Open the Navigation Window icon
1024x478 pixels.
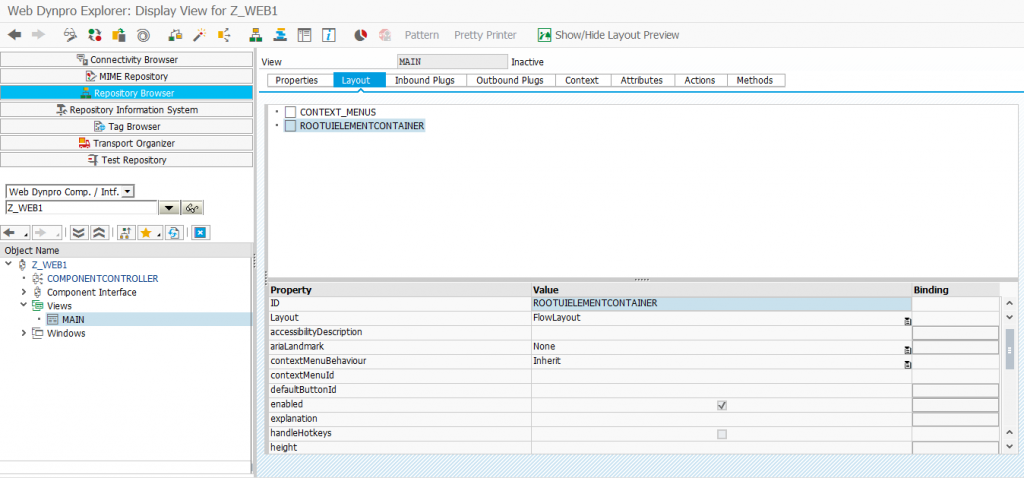point(280,35)
